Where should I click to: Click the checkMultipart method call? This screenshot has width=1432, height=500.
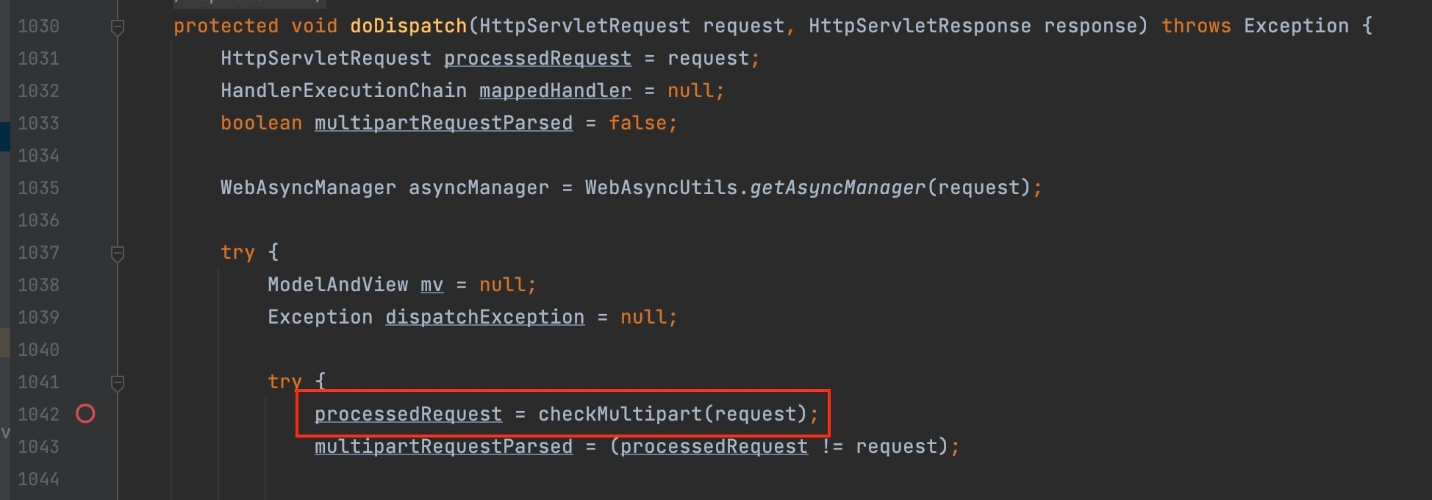tap(621, 414)
